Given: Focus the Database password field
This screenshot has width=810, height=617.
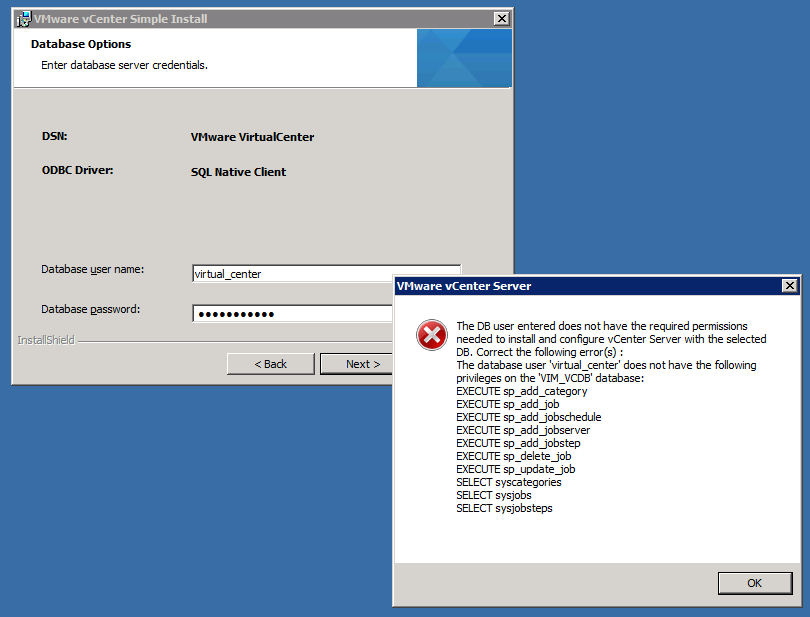Looking at the screenshot, I should 292,314.
